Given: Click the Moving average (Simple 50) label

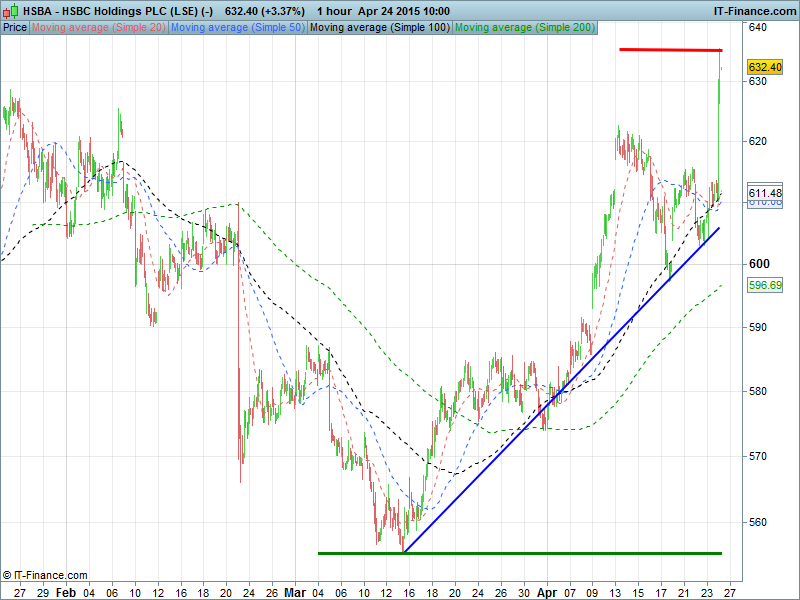Looking at the screenshot, I should 237,27.
